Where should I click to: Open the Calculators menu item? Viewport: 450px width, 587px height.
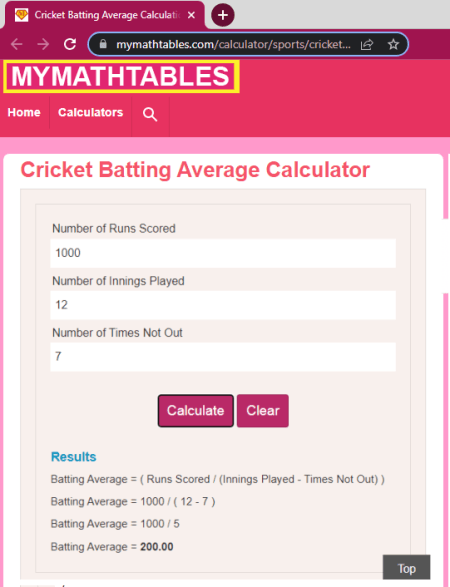91,112
